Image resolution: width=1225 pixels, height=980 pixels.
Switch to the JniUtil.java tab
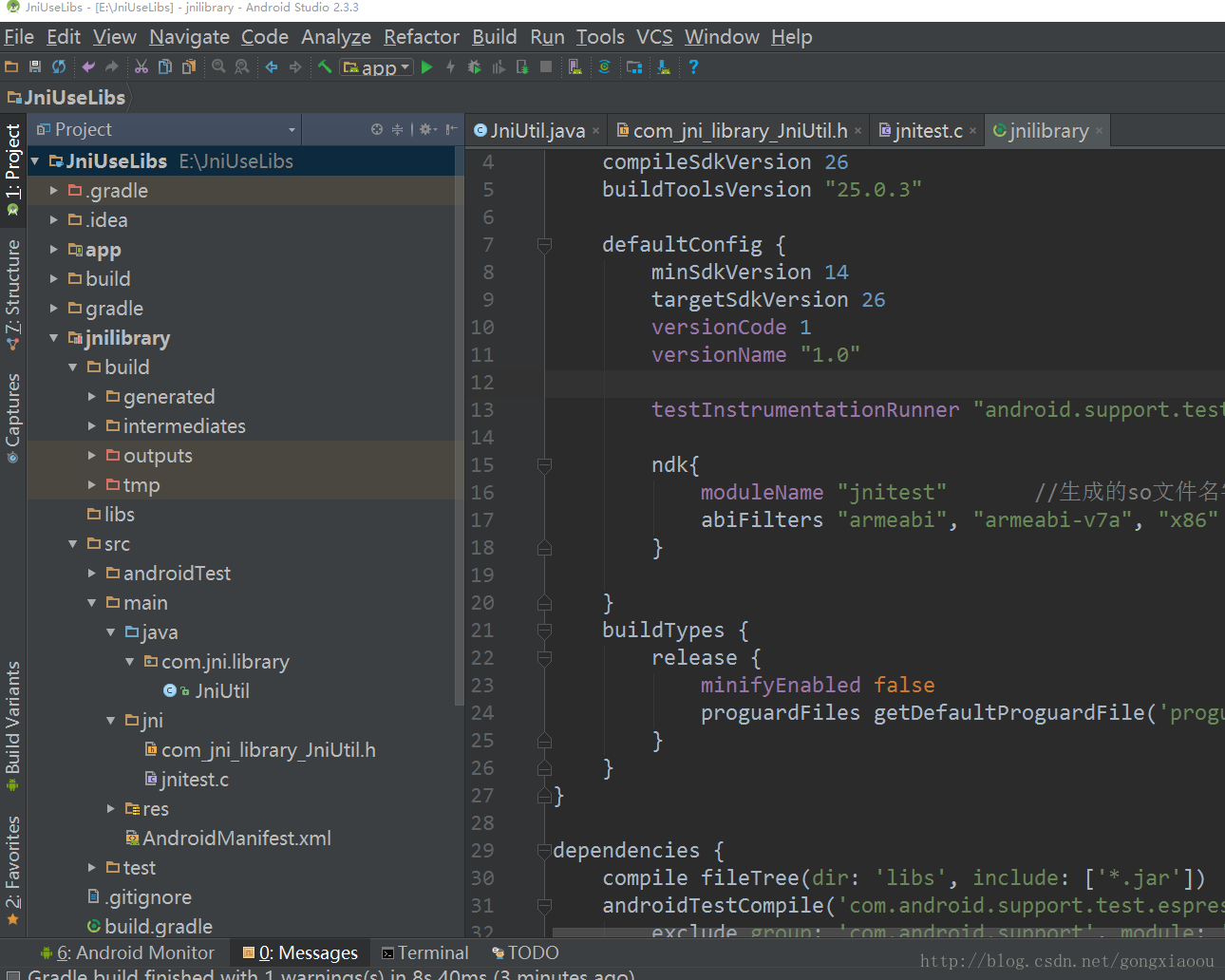[x=537, y=131]
